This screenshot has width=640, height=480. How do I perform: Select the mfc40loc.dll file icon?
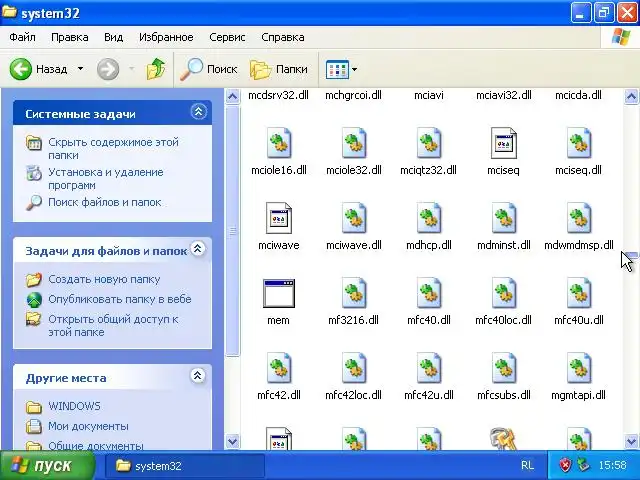coord(504,293)
